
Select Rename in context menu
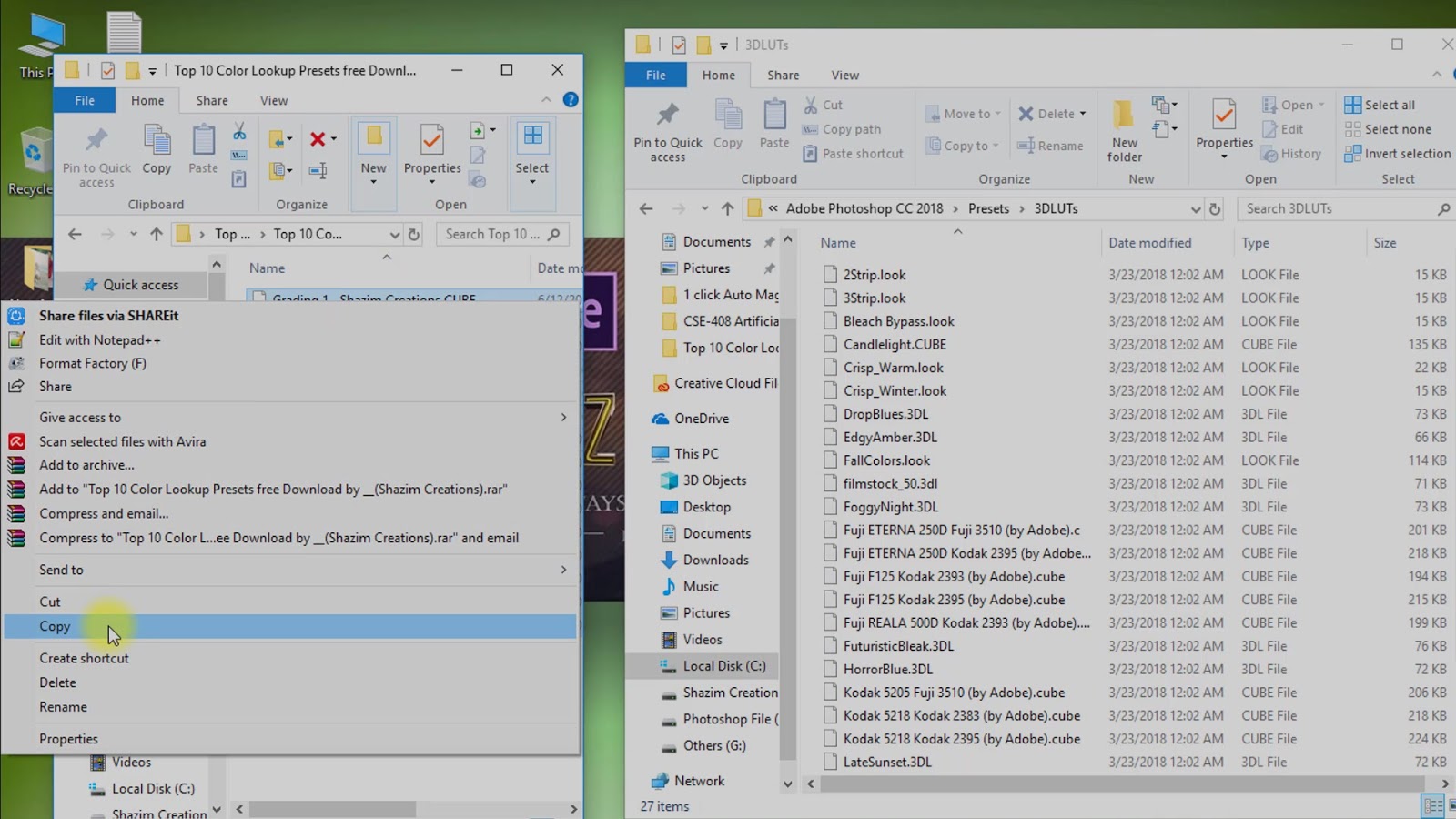click(x=290, y=707)
